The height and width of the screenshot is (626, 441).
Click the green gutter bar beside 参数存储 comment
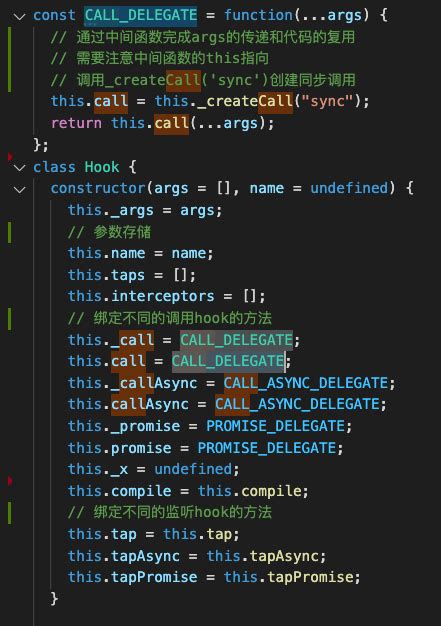pyautogui.click(x=9, y=232)
